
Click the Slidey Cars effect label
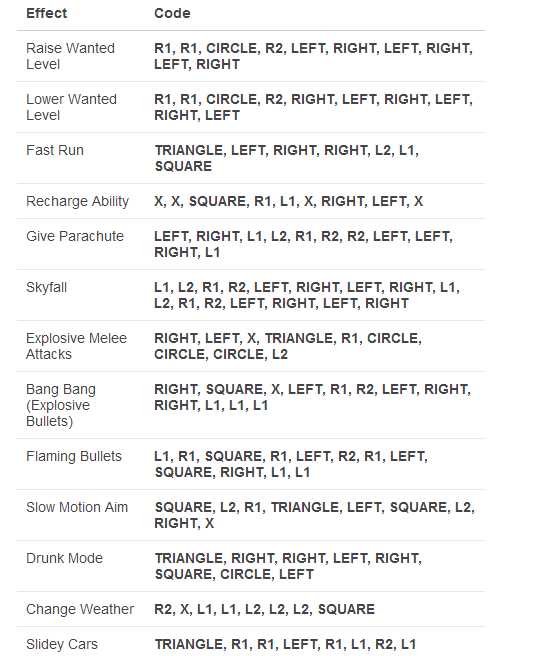coord(62,644)
